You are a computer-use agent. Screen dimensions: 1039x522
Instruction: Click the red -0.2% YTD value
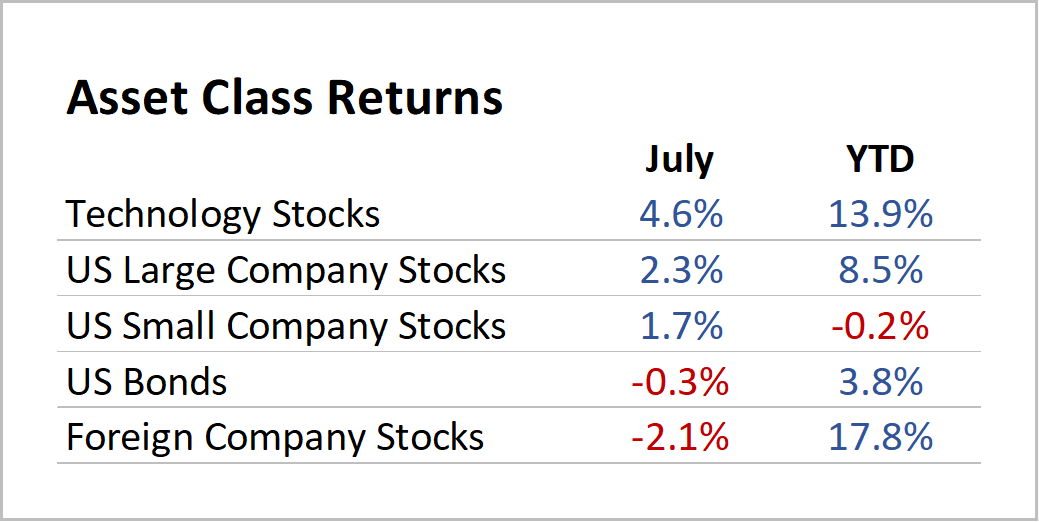pos(879,326)
